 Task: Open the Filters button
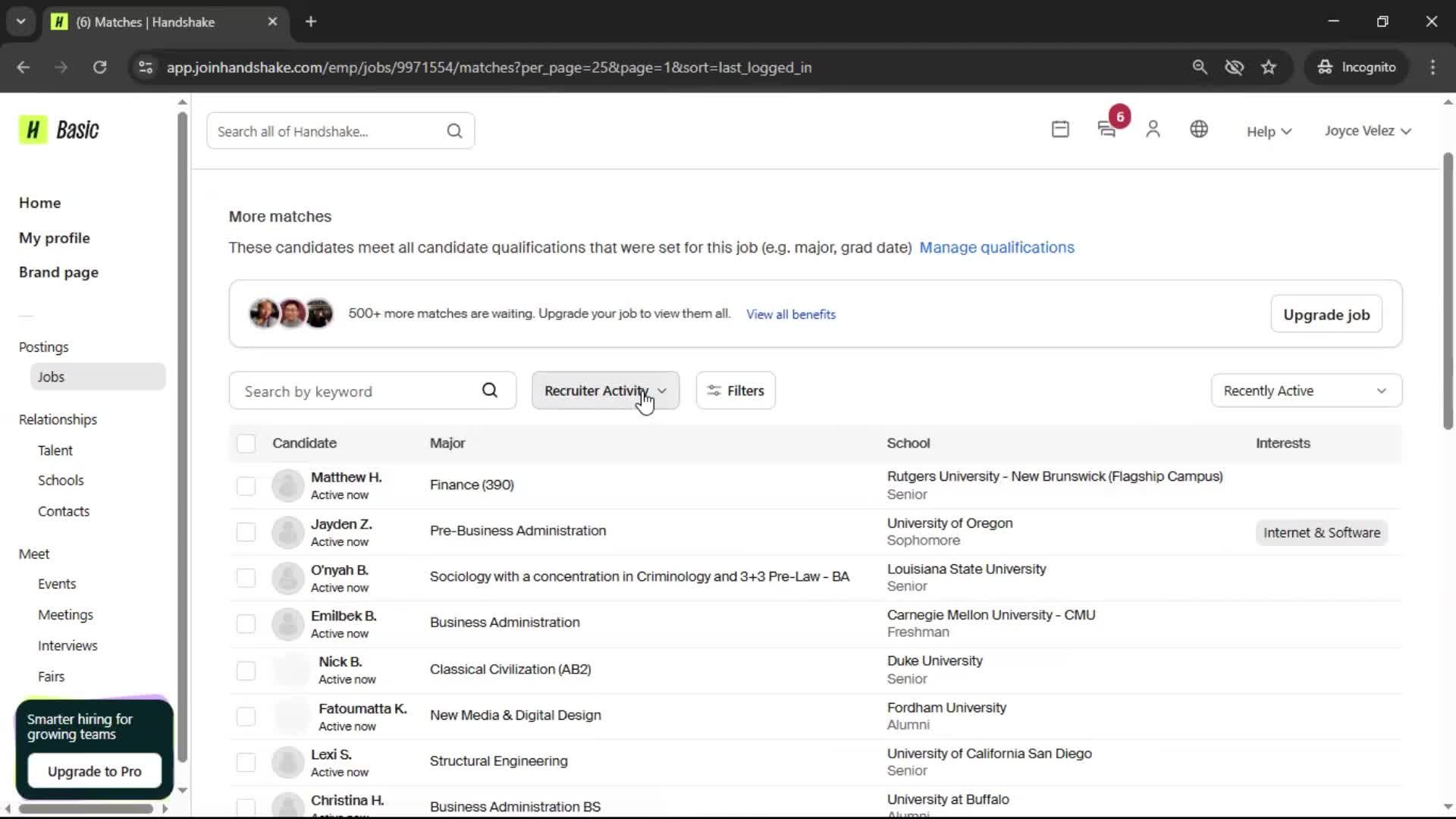[736, 391]
